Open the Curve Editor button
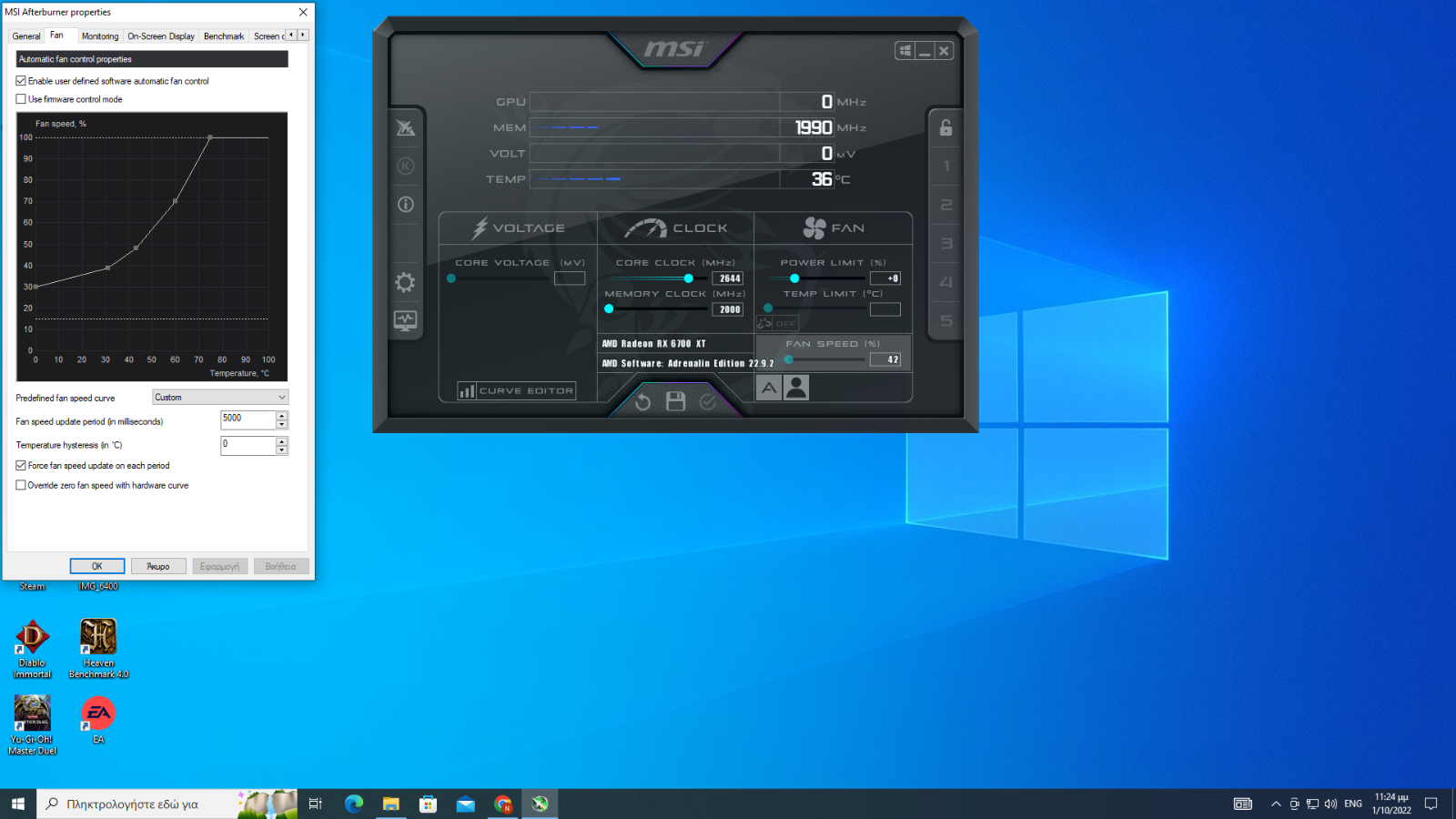This screenshot has width=1456, height=819. click(517, 391)
